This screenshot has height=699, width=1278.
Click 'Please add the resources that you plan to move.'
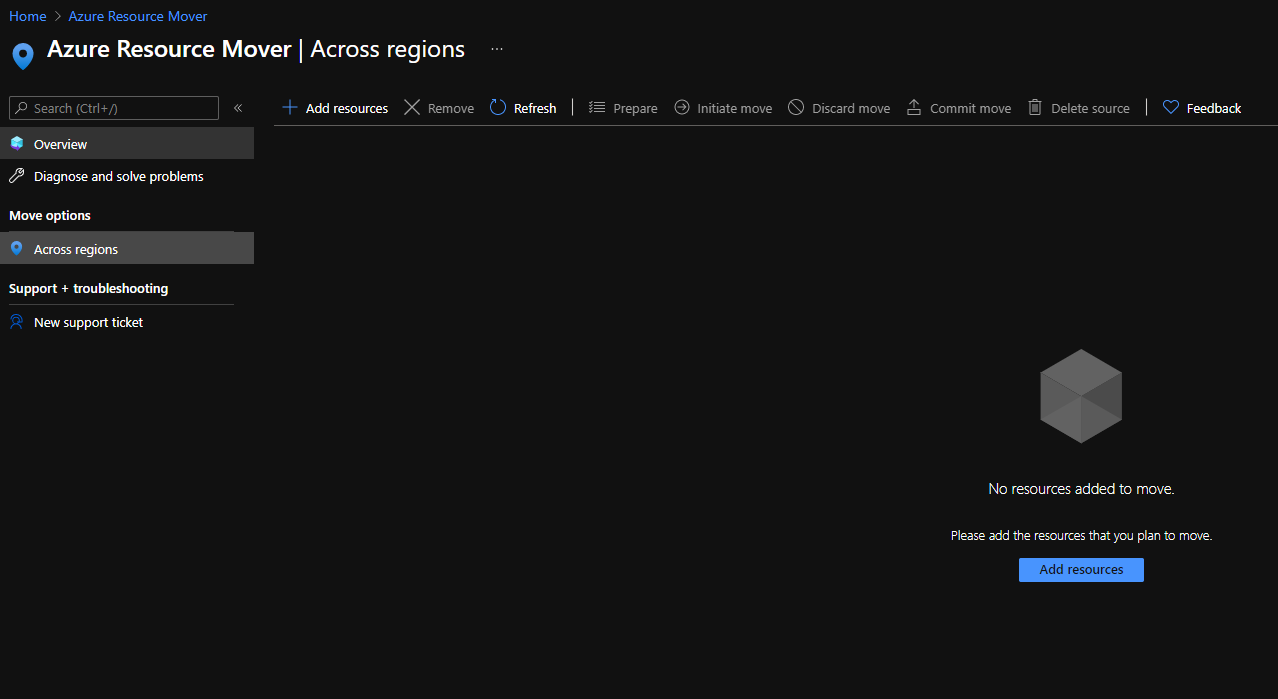tap(1081, 535)
